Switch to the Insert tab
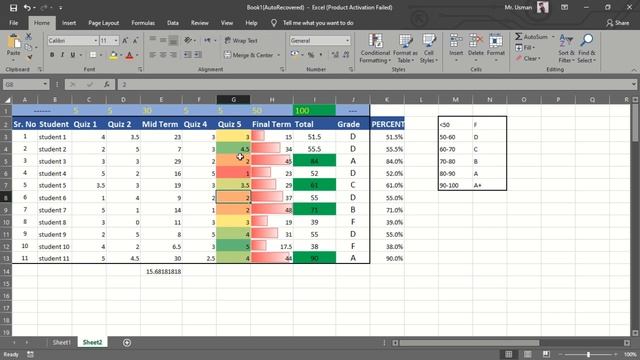Viewport: 640px width, 360px height. tap(69, 23)
